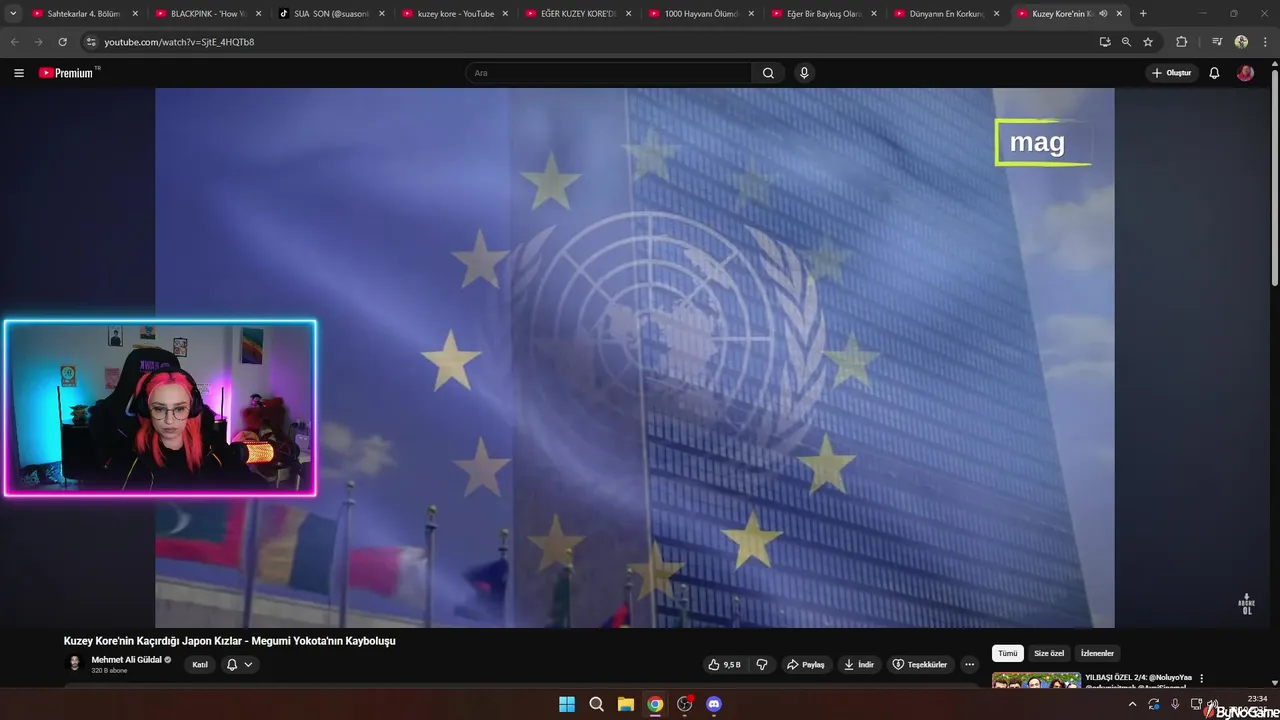
Task: Open the Windows Start menu
Action: point(567,704)
